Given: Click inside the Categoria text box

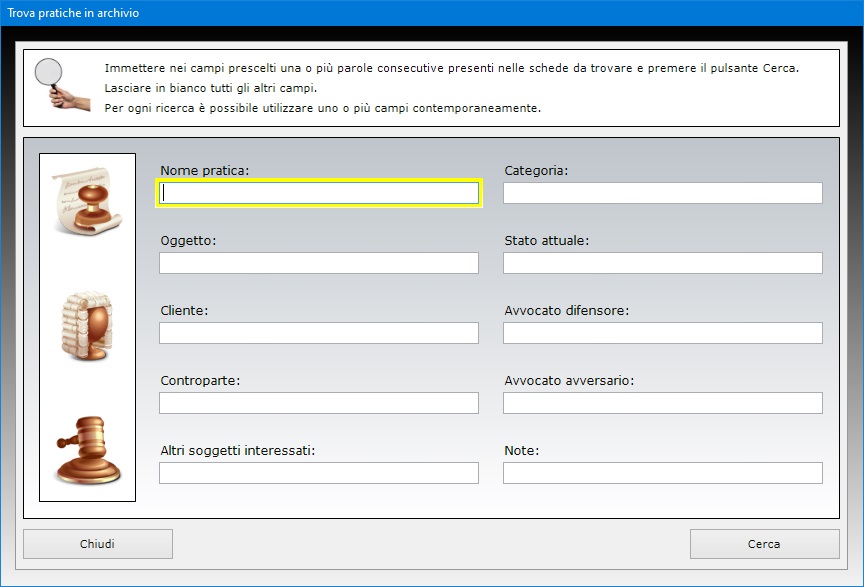Looking at the screenshot, I should pos(662,193).
